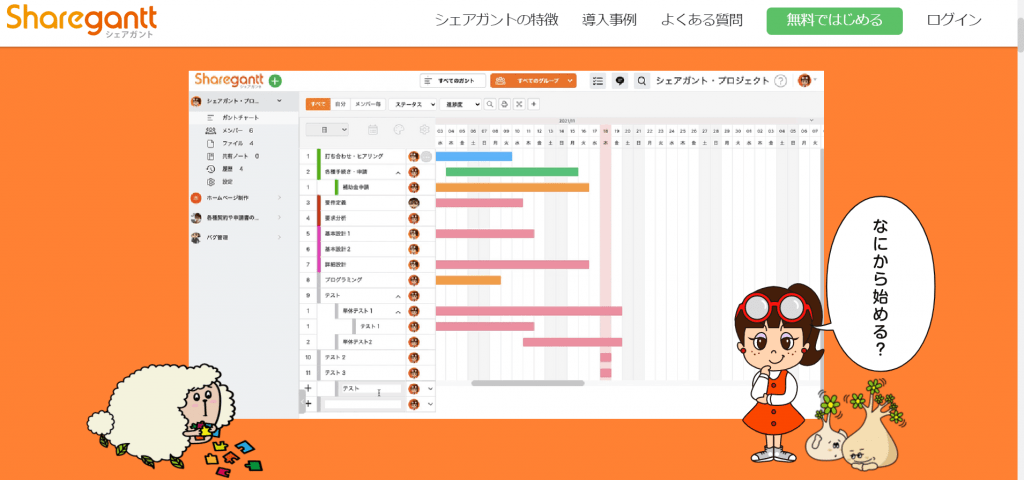Viewport: 1024px width, 480px height.
Task: Open the color palette icon above the task list
Action: click(398, 130)
